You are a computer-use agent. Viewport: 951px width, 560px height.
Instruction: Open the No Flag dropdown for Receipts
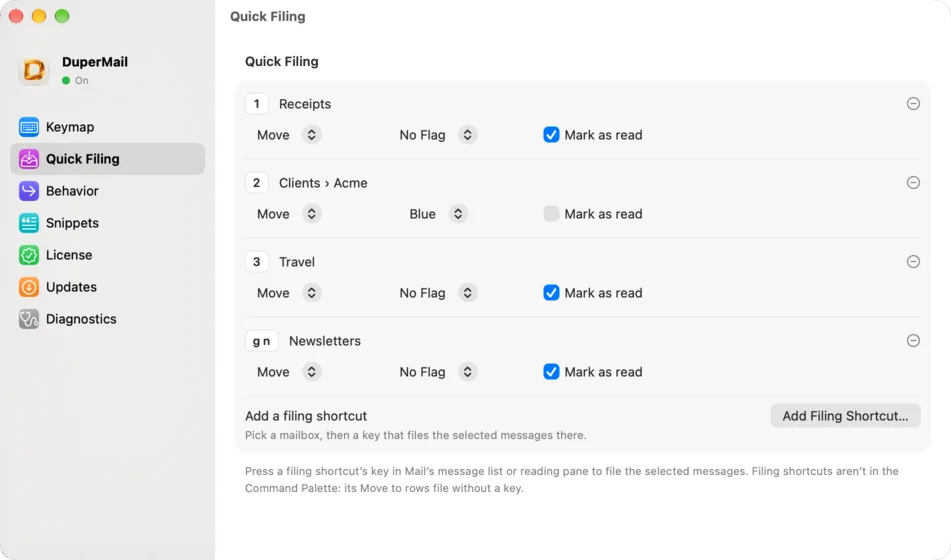click(437, 135)
